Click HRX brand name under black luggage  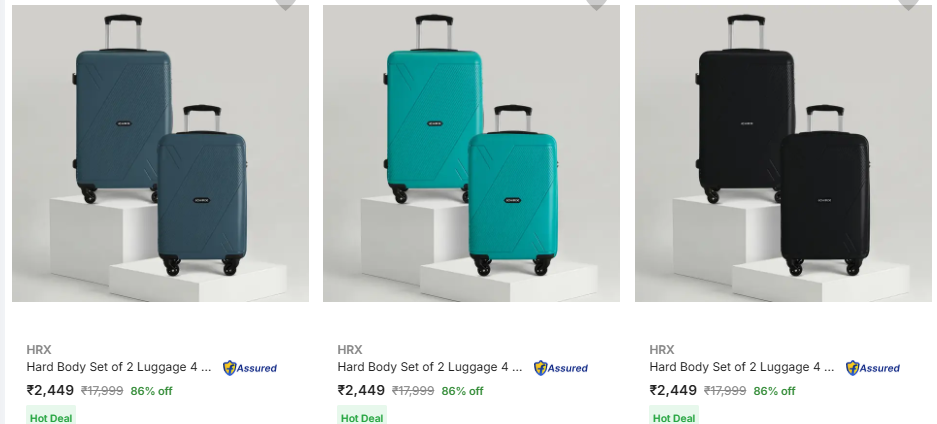click(662, 350)
